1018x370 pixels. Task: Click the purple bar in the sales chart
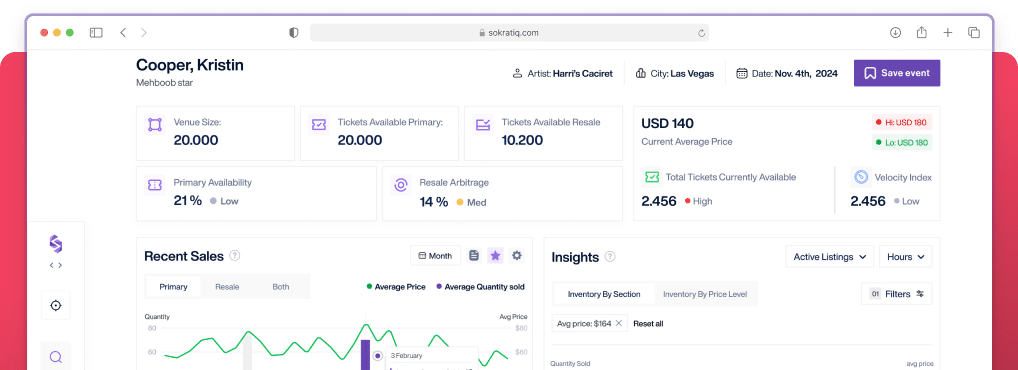366,354
